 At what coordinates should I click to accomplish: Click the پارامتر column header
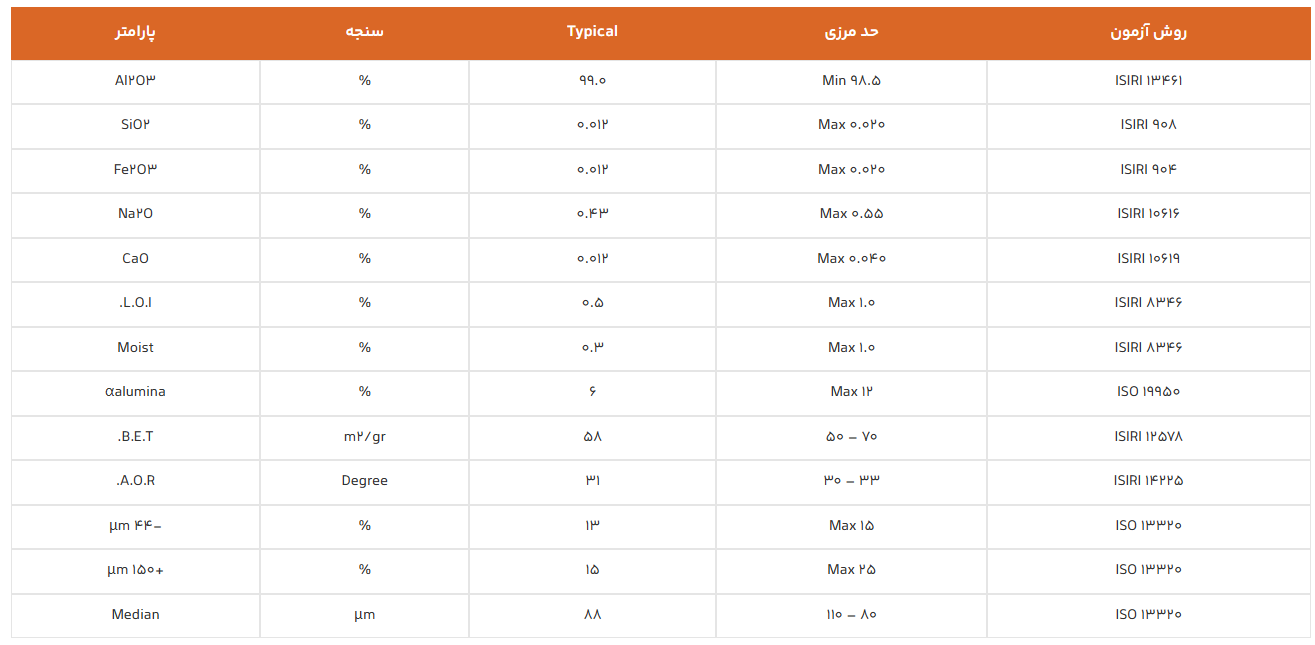[135, 32]
